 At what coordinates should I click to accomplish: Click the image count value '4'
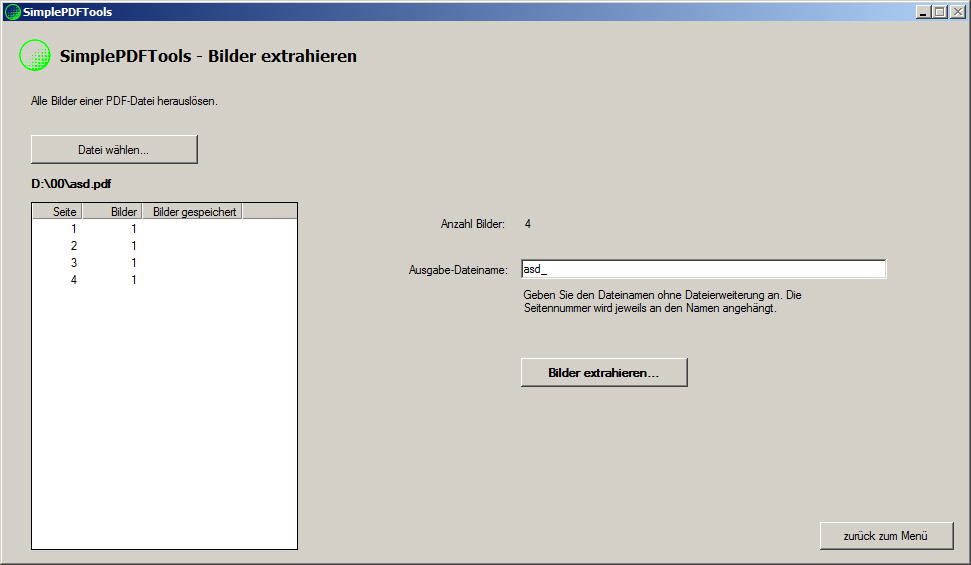528,224
